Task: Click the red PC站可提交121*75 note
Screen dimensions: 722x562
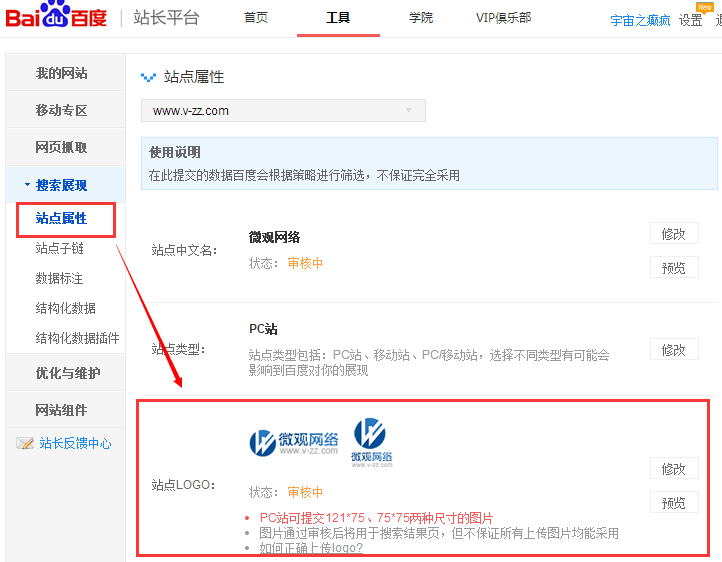Action: [x=376, y=518]
